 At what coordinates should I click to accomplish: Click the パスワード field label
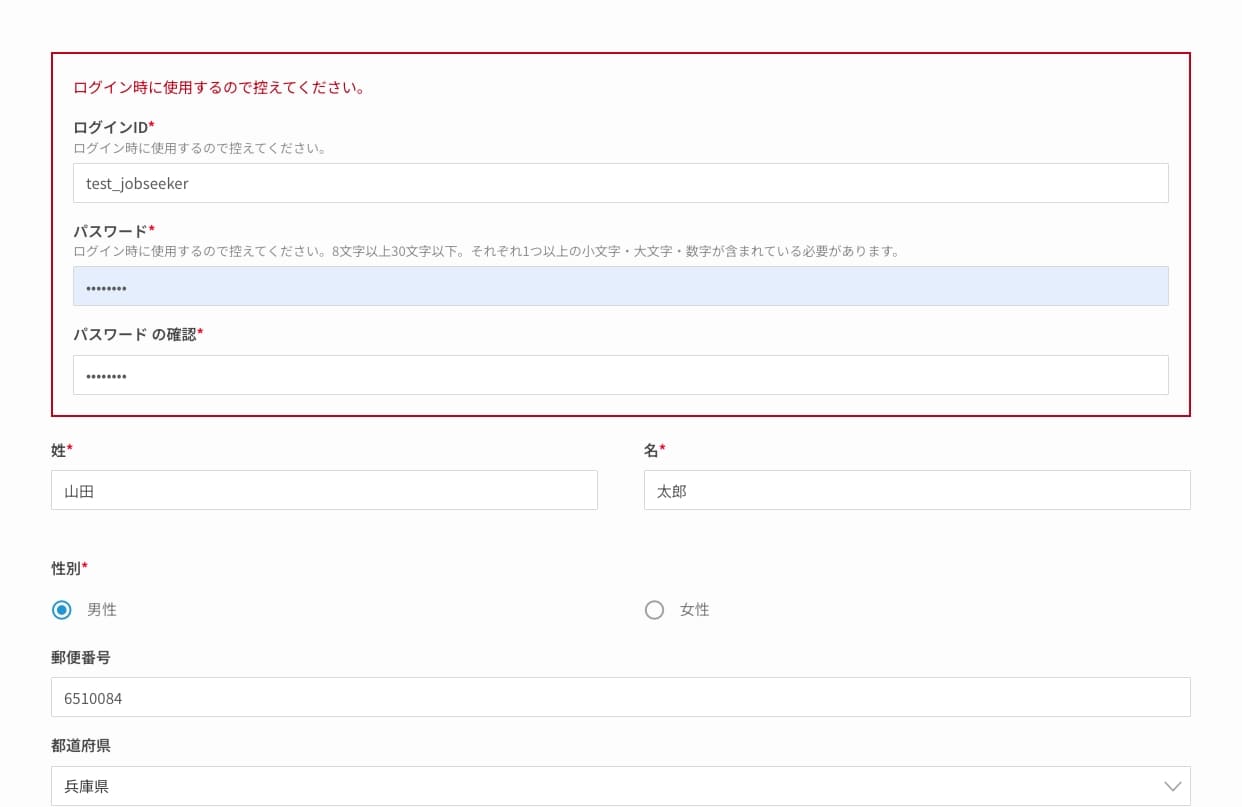[112, 231]
